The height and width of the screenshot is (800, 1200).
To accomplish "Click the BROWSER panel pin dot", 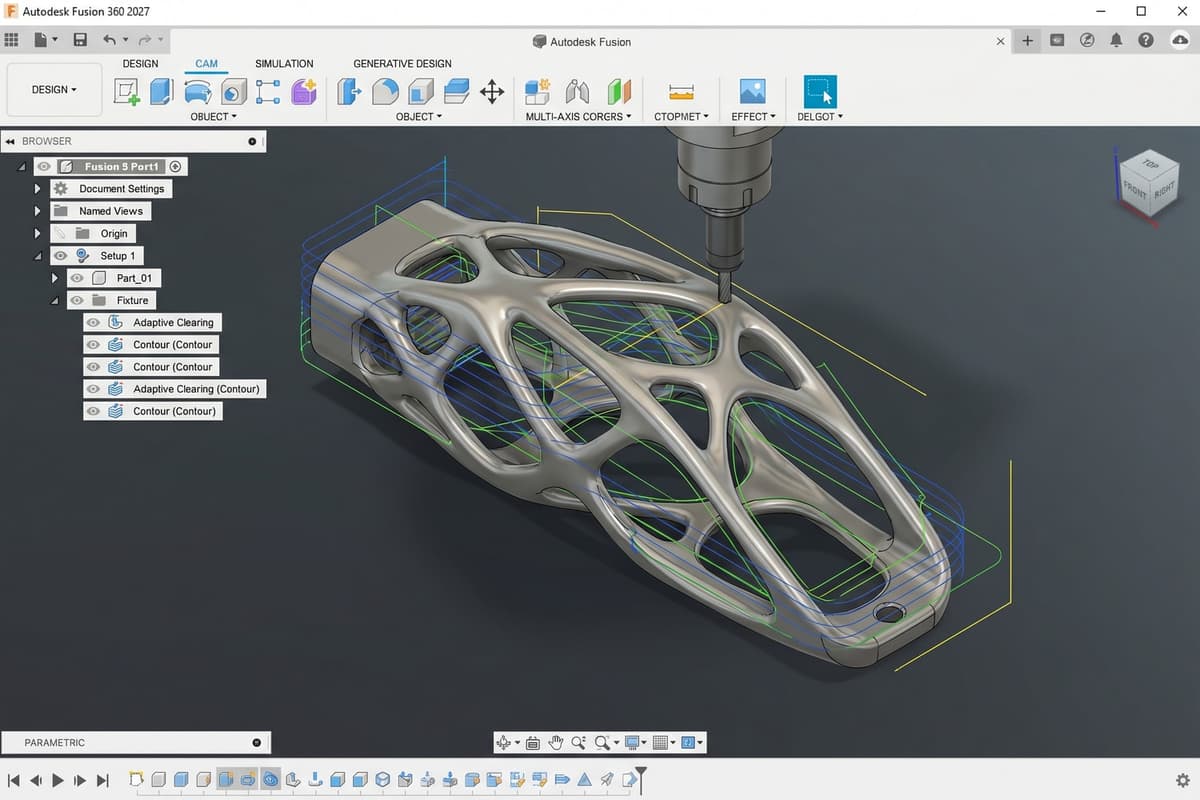I will coord(252,142).
